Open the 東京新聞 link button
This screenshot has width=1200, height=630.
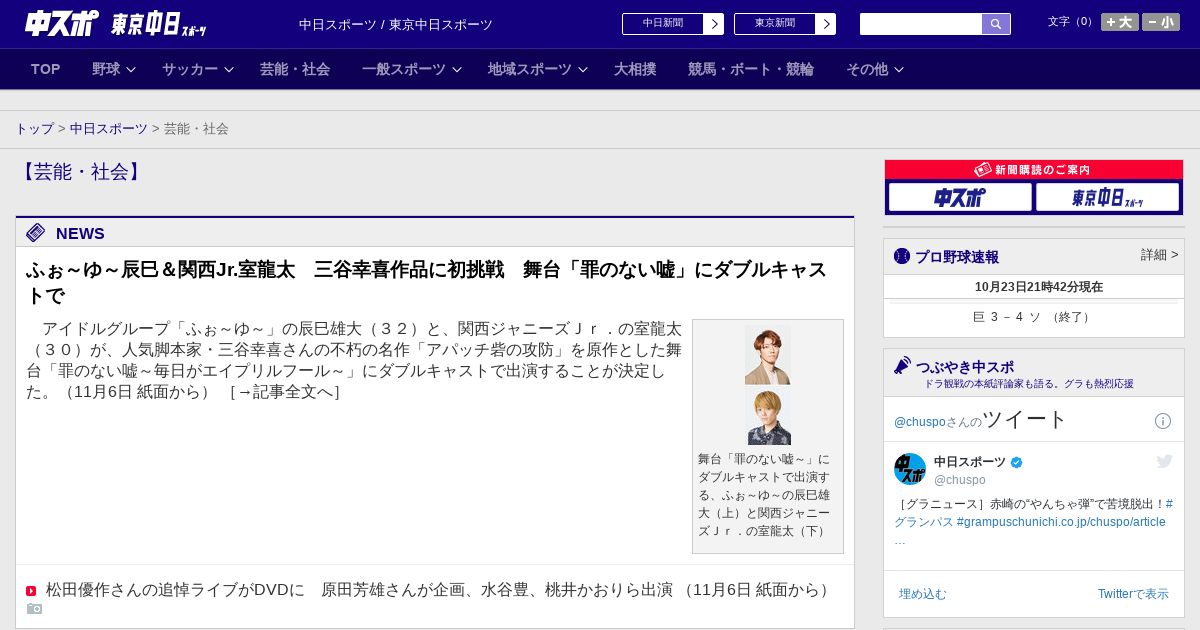pyautogui.click(x=775, y=24)
